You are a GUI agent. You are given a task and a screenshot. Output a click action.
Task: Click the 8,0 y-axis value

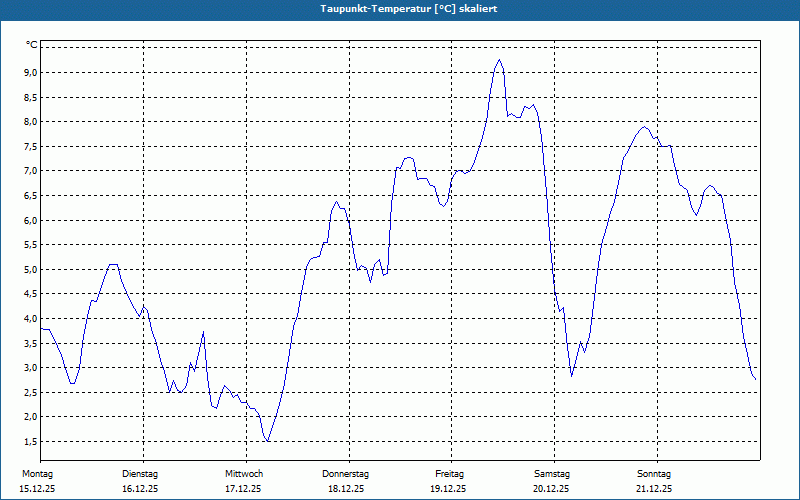pyautogui.click(x=31, y=121)
